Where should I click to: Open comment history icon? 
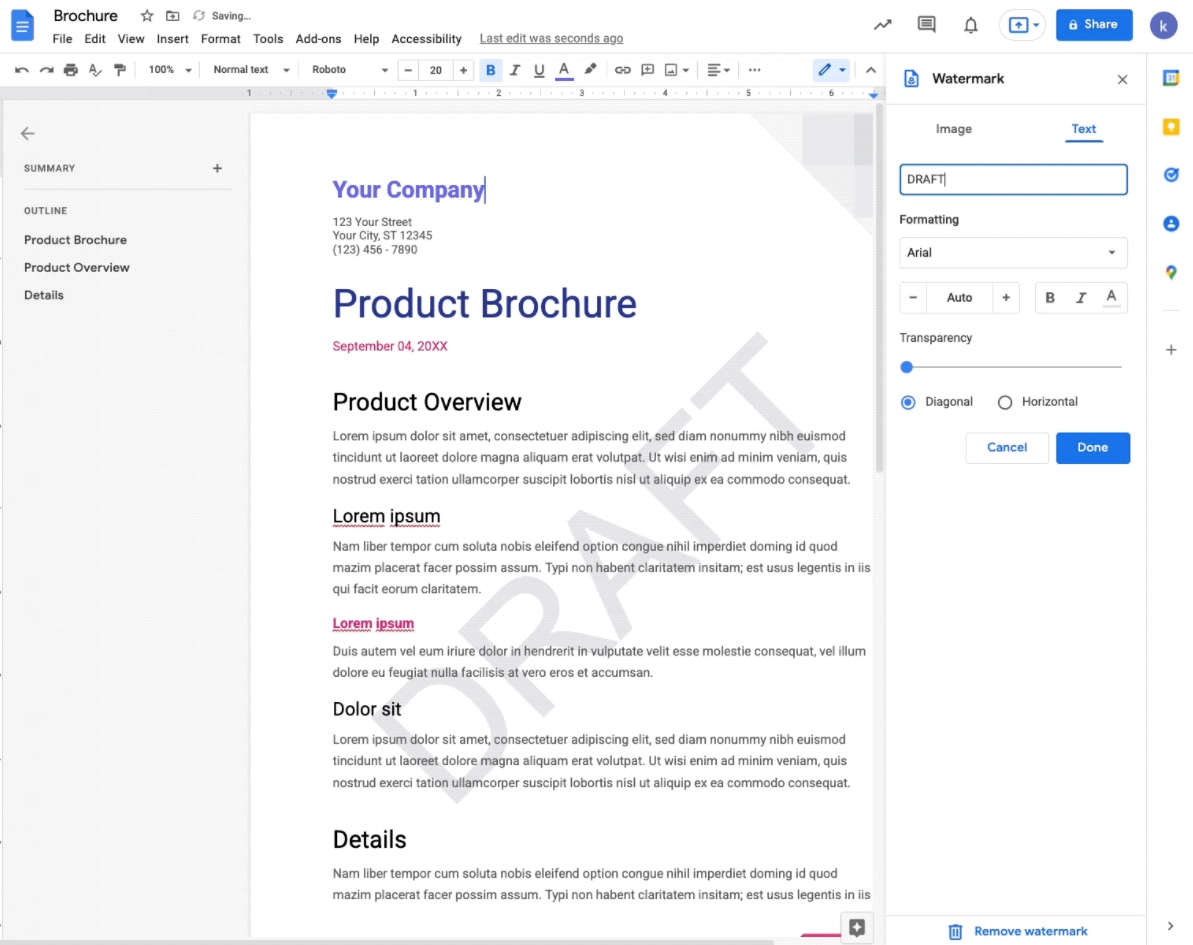[926, 25]
